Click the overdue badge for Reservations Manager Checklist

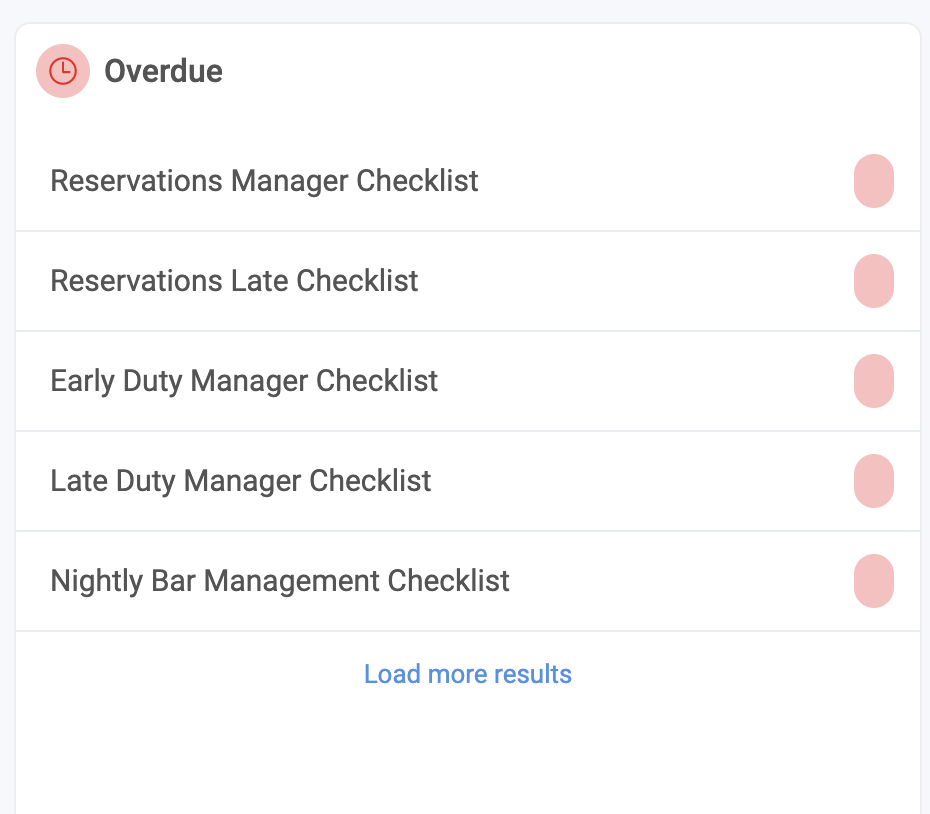click(872, 181)
